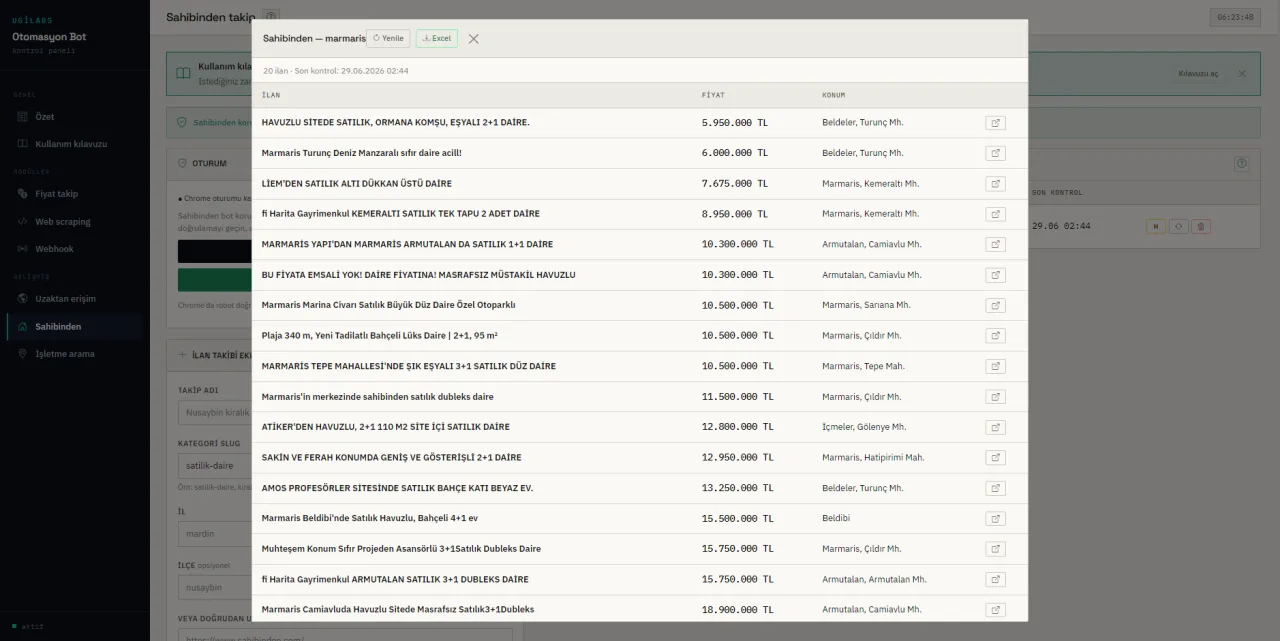
Task: Click the refresh icon in the tracker row
Action: 1178,226
